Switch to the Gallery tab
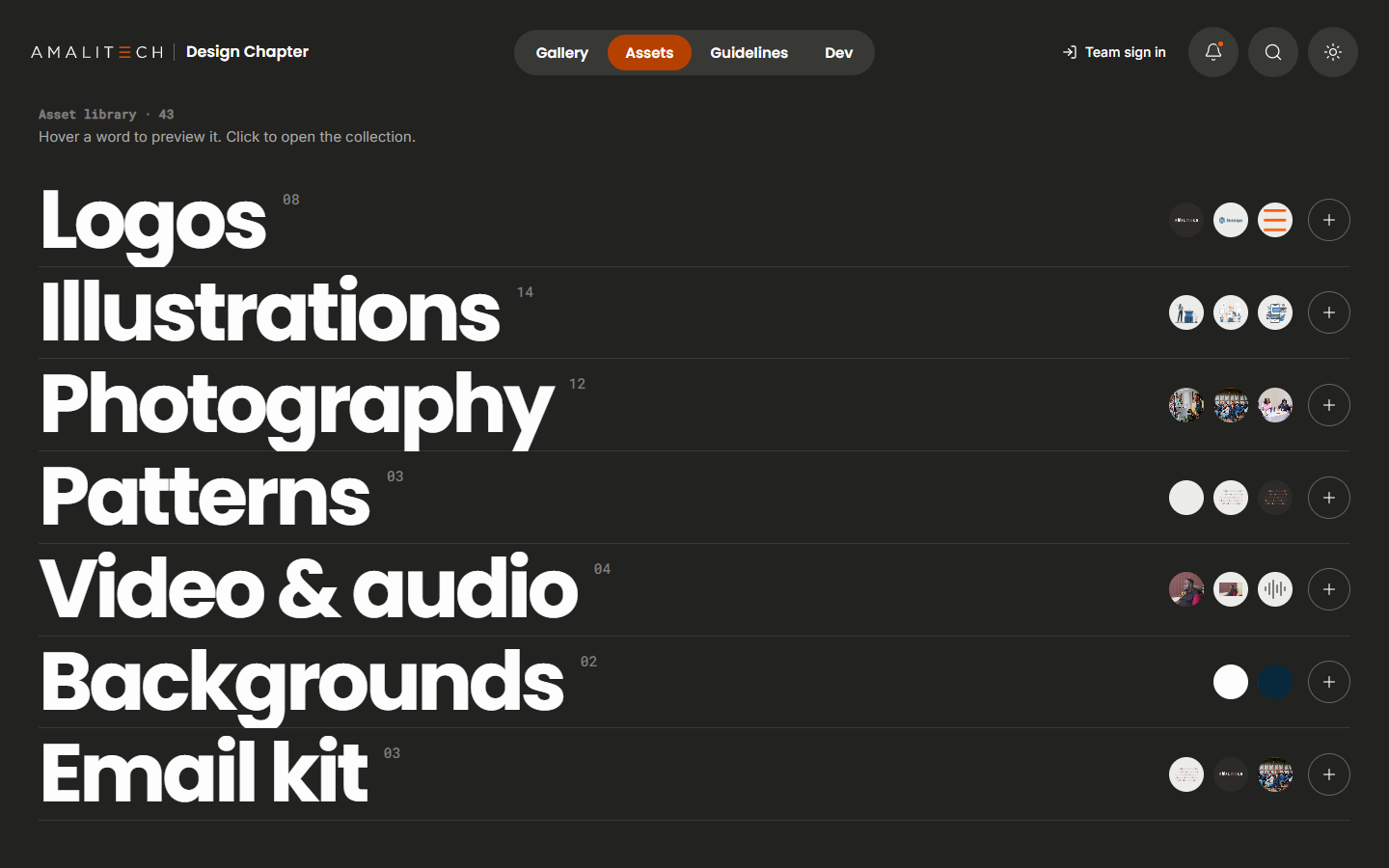This screenshot has height=868, width=1389. 562,52
